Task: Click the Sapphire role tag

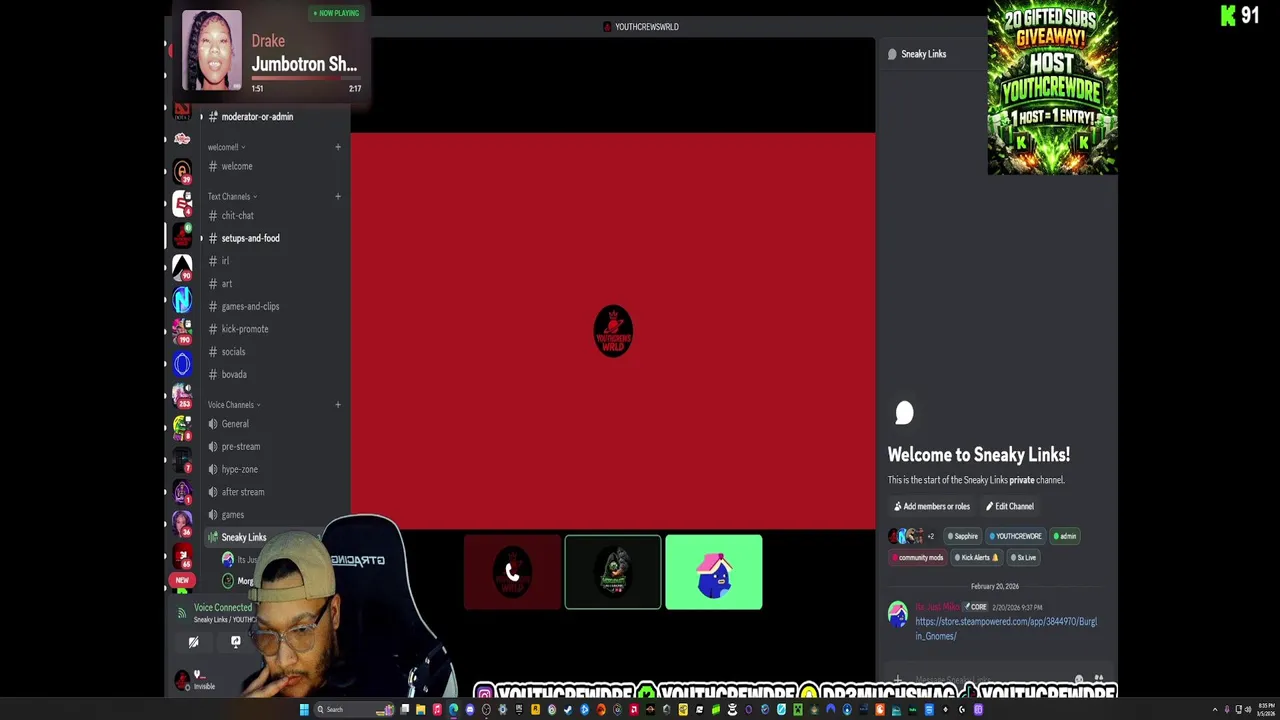Action: click(963, 536)
